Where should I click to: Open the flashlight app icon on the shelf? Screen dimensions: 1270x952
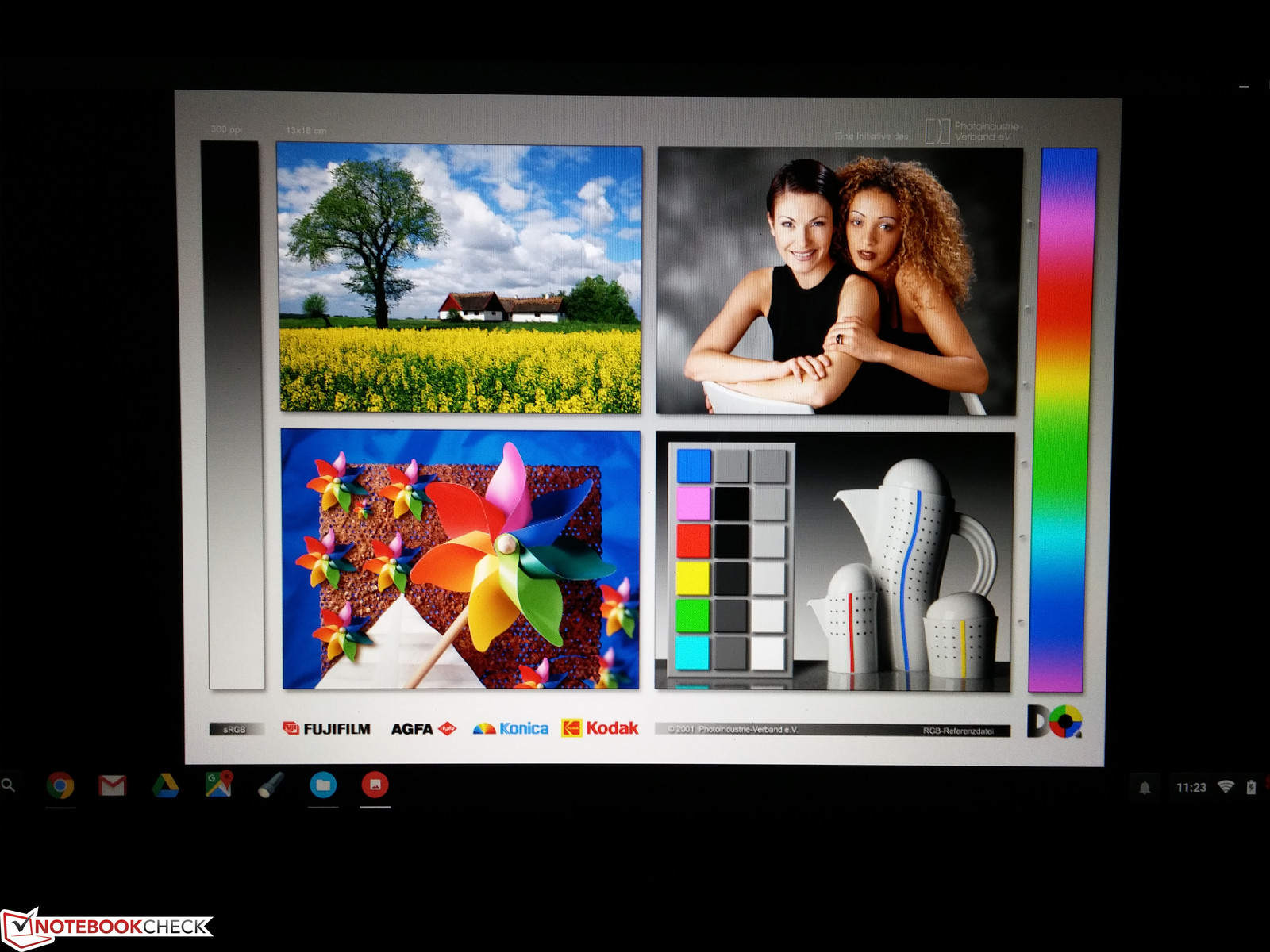pos(271,785)
